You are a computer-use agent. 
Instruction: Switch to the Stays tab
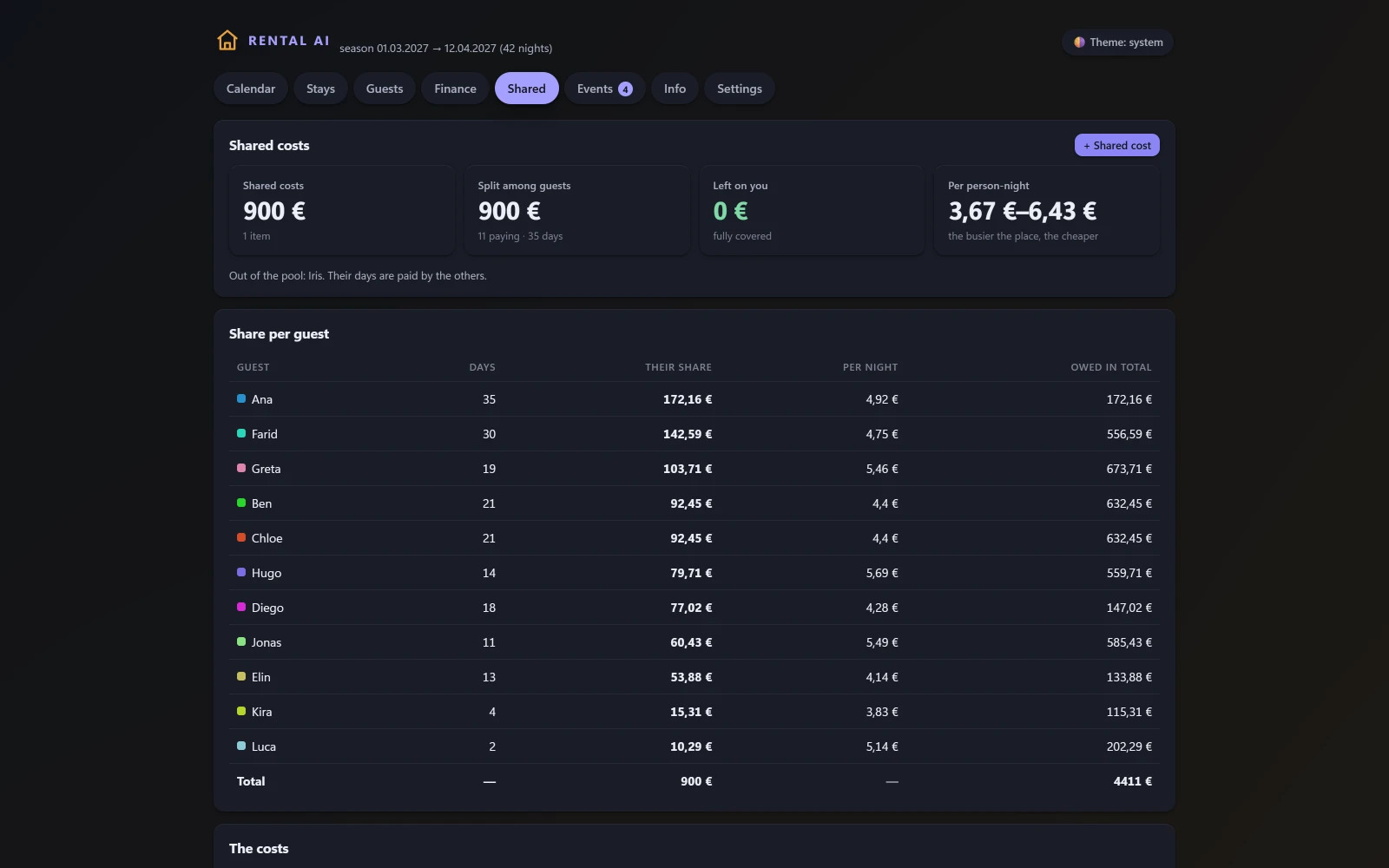point(320,89)
